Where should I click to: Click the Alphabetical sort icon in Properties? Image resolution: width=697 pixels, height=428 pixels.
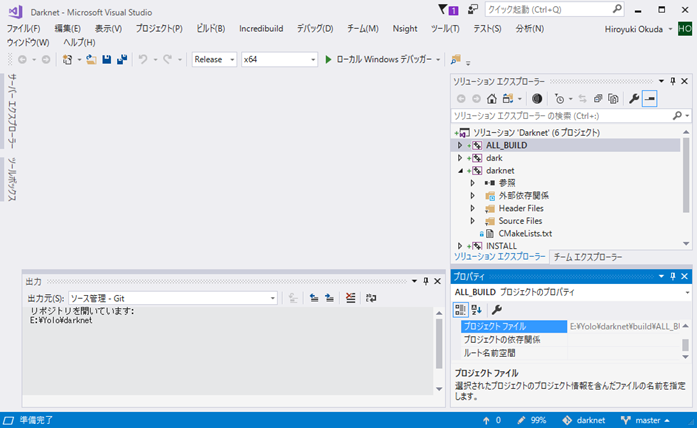(x=477, y=310)
